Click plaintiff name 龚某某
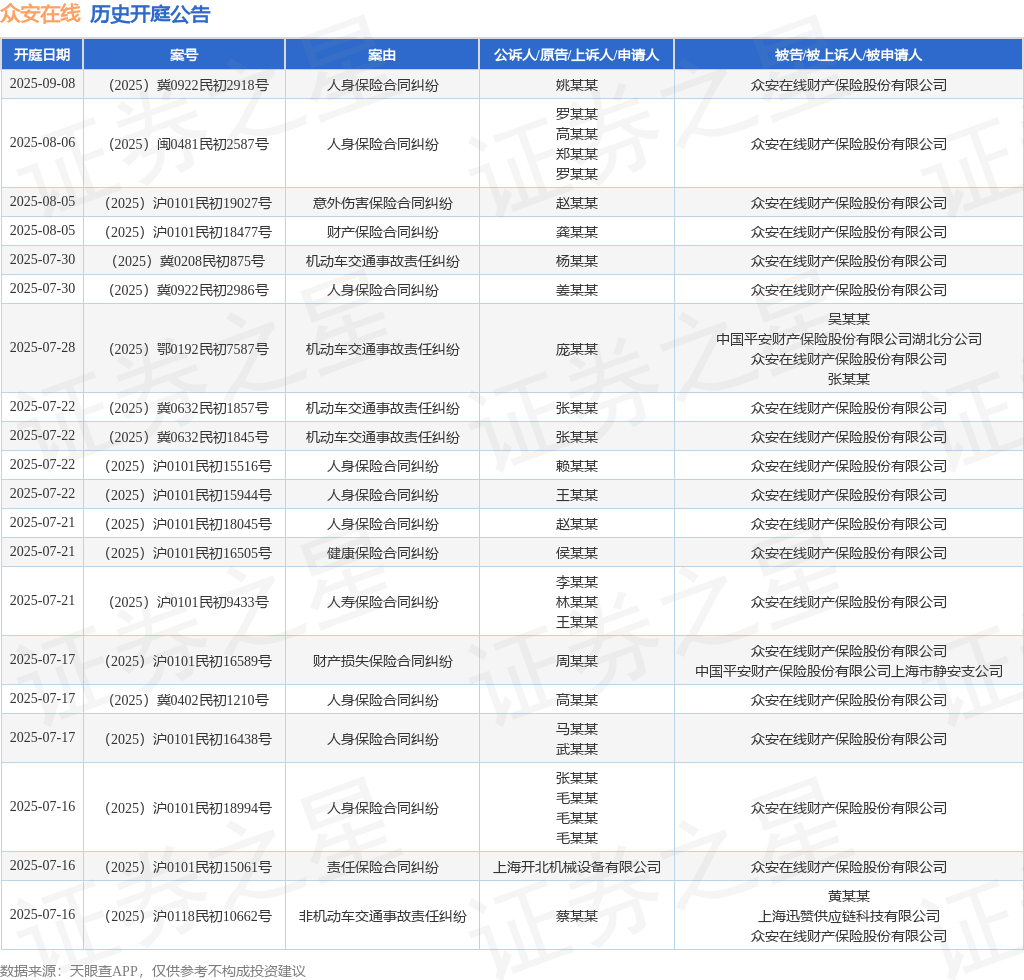Screen dimensions: 1024x980 (577, 232)
